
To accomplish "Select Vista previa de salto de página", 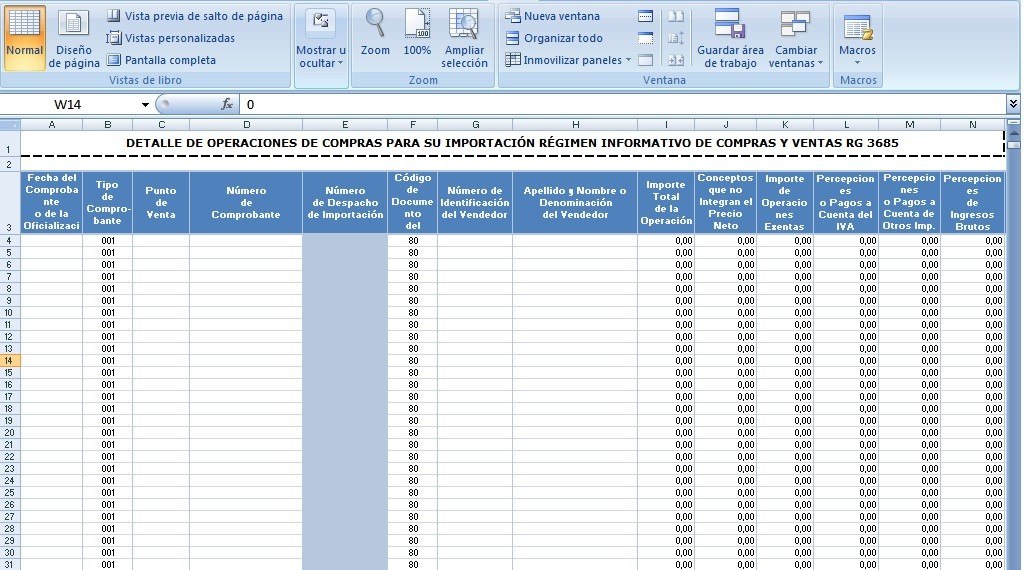I will 195,16.
